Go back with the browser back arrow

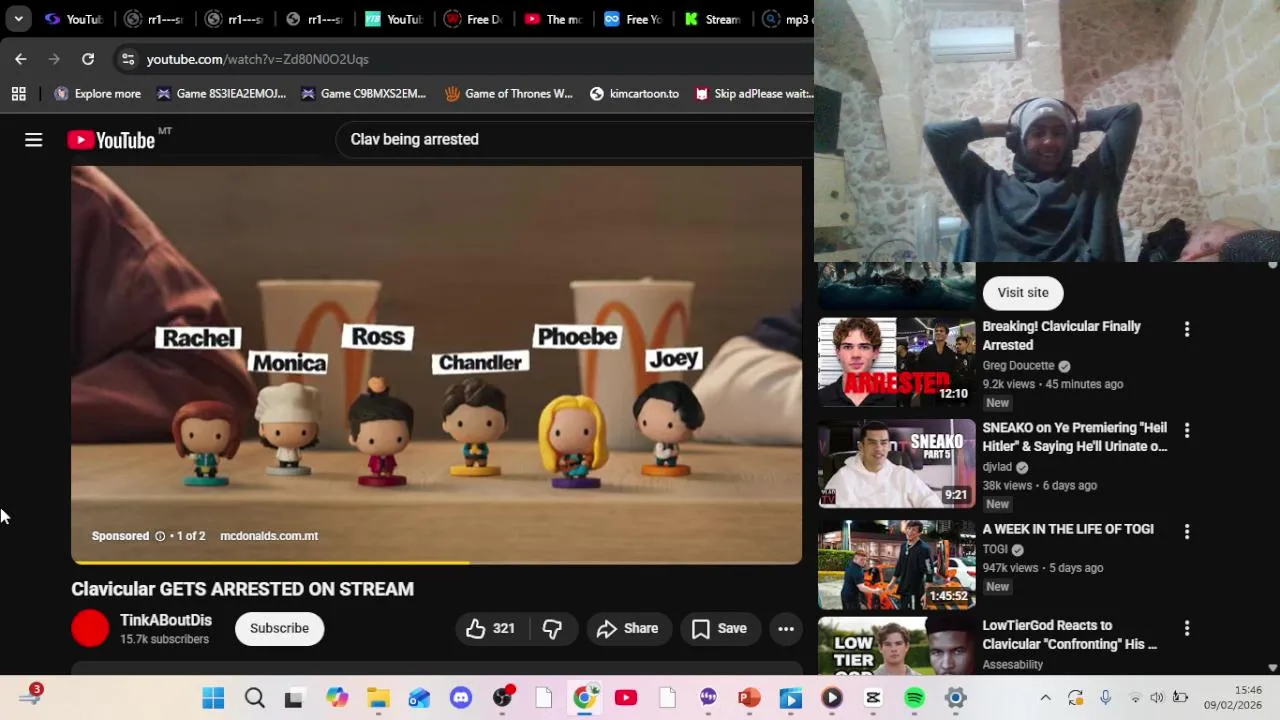pyautogui.click(x=21, y=59)
